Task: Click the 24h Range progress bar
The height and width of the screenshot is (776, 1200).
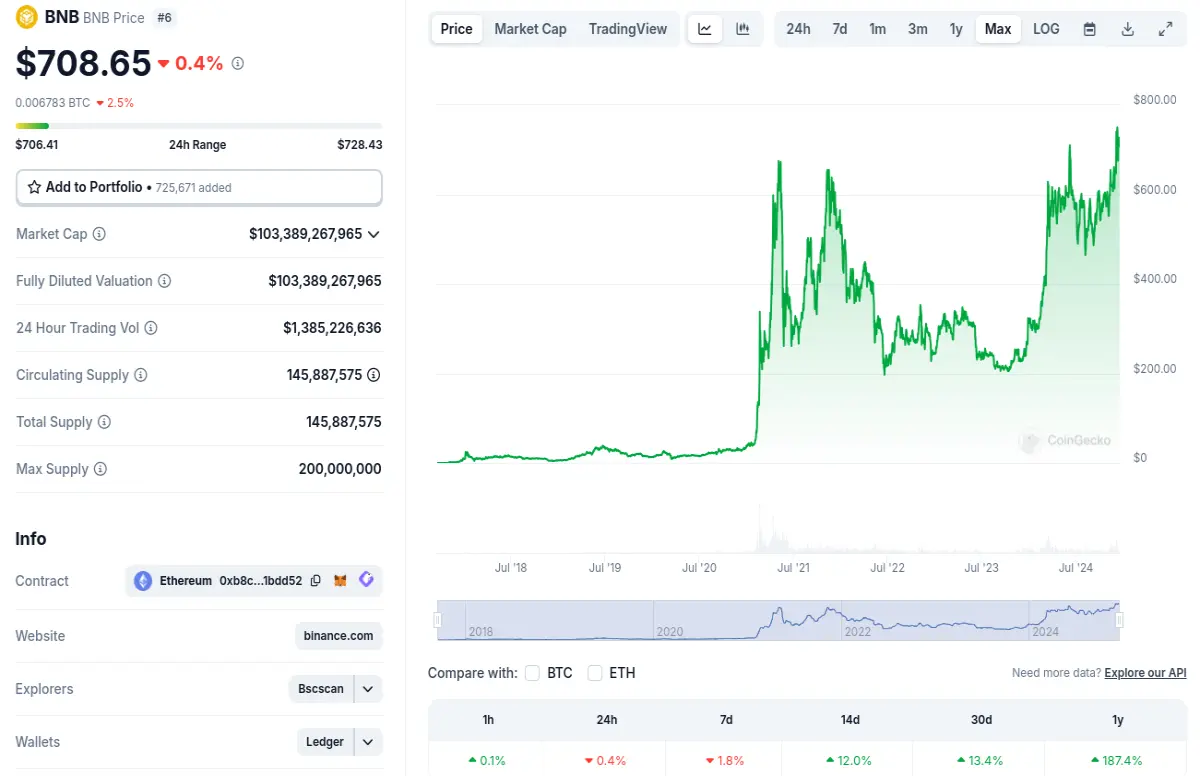Action: (x=199, y=126)
